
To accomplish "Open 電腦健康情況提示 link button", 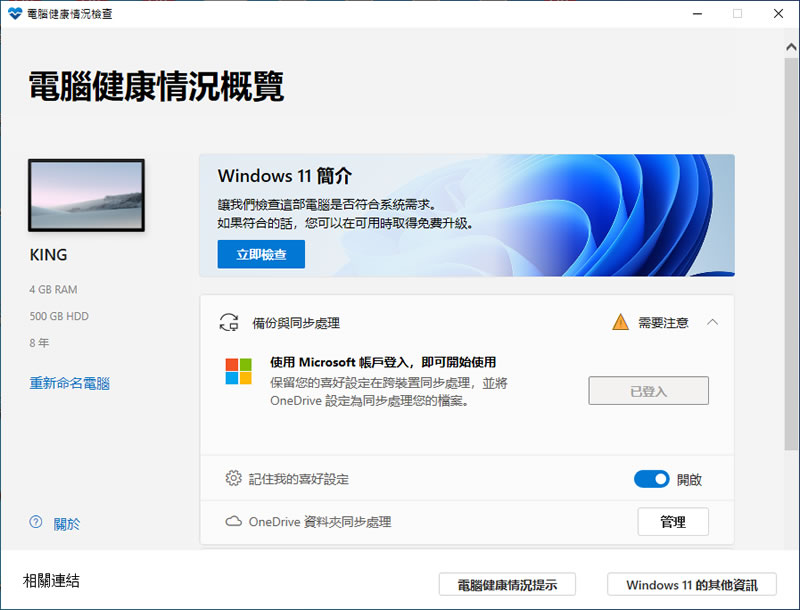I will 507,584.
